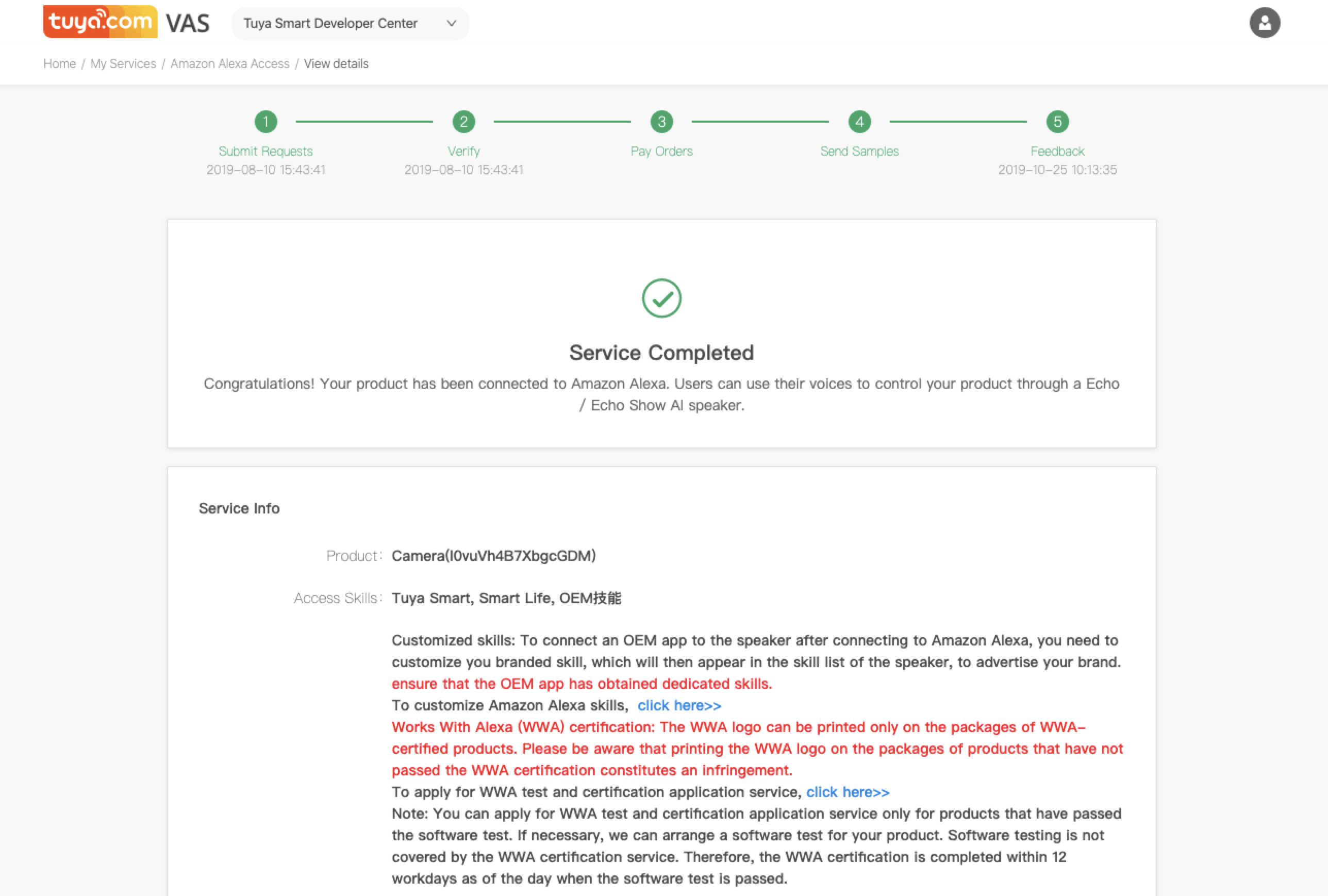Click the green checkmark success icon
This screenshot has width=1328, height=896.
[x=662, y=297]
